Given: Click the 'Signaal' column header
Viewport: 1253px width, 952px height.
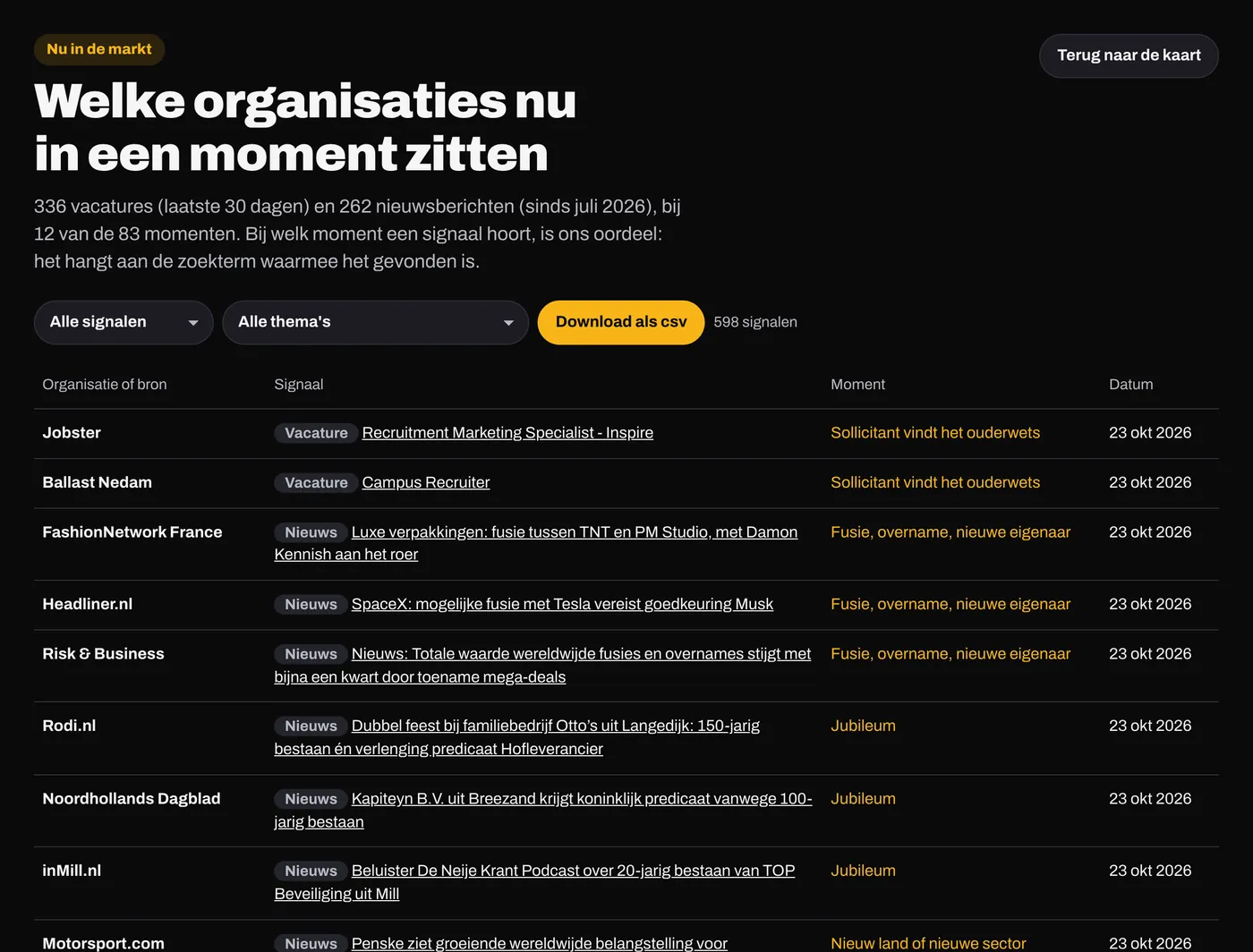Looking at the screenshot, I should pos(299,385).
